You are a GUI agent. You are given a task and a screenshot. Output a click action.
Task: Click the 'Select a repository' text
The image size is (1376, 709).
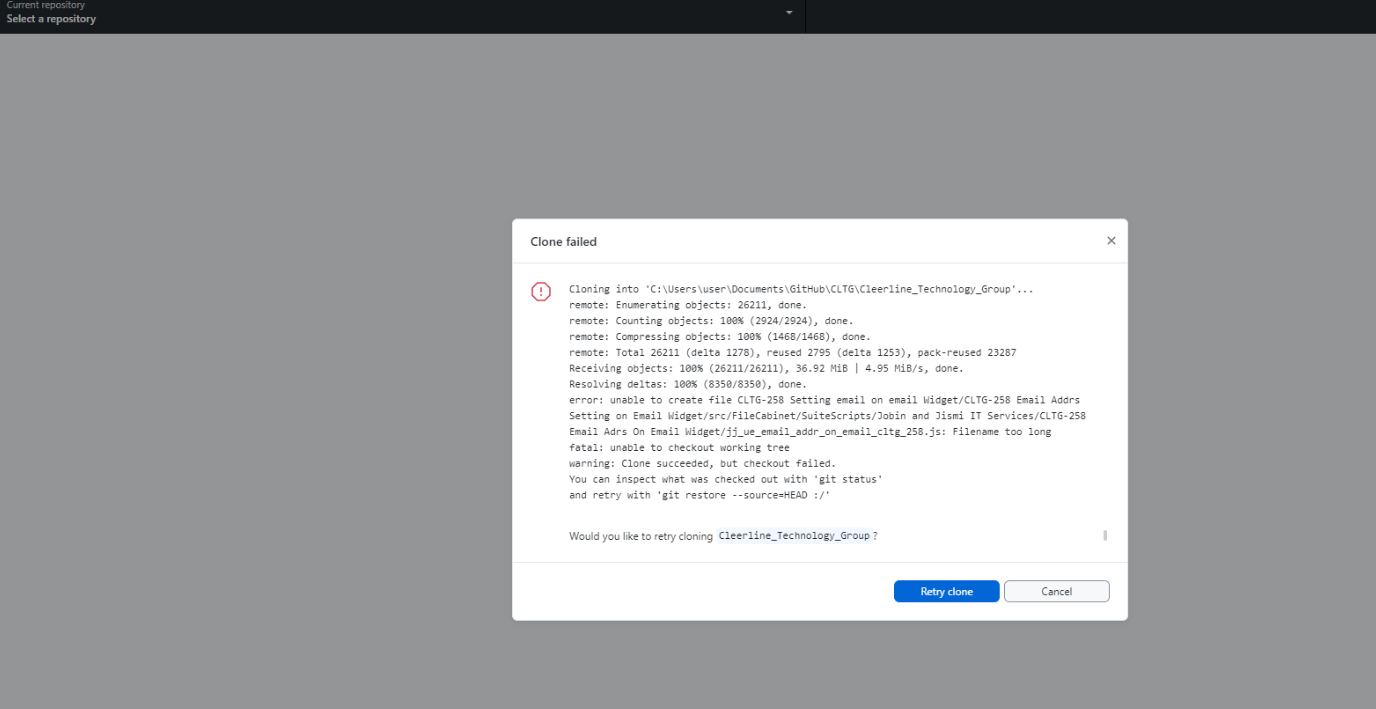coord(52,19)
